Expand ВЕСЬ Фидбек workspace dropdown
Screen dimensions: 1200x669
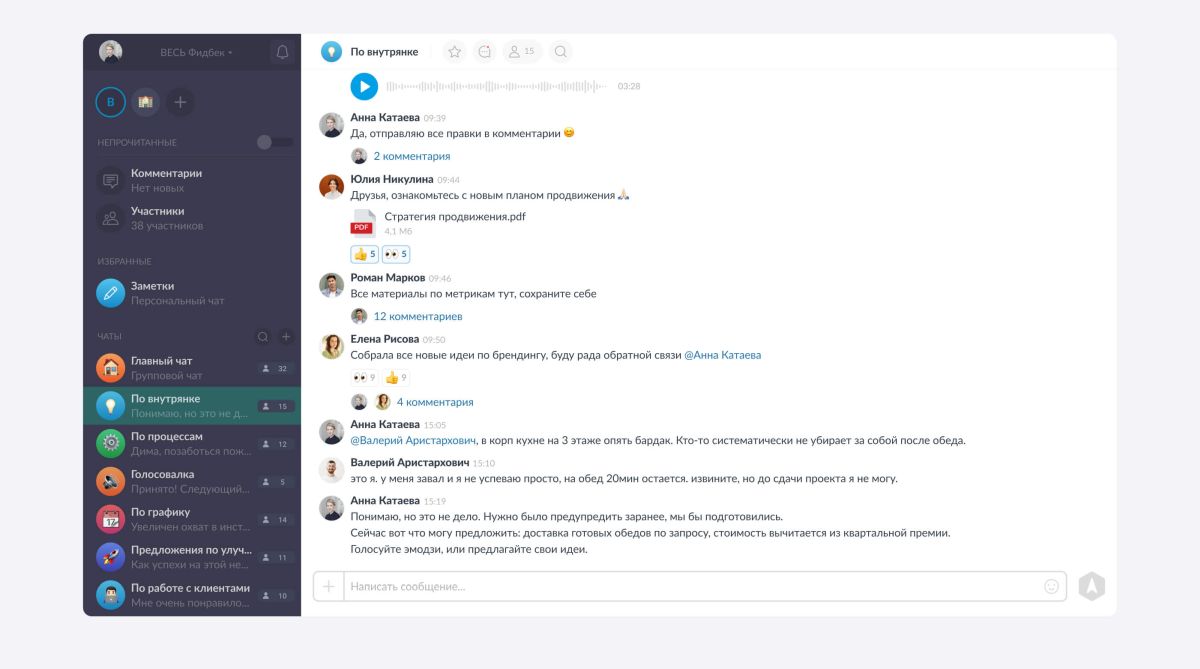197,52
